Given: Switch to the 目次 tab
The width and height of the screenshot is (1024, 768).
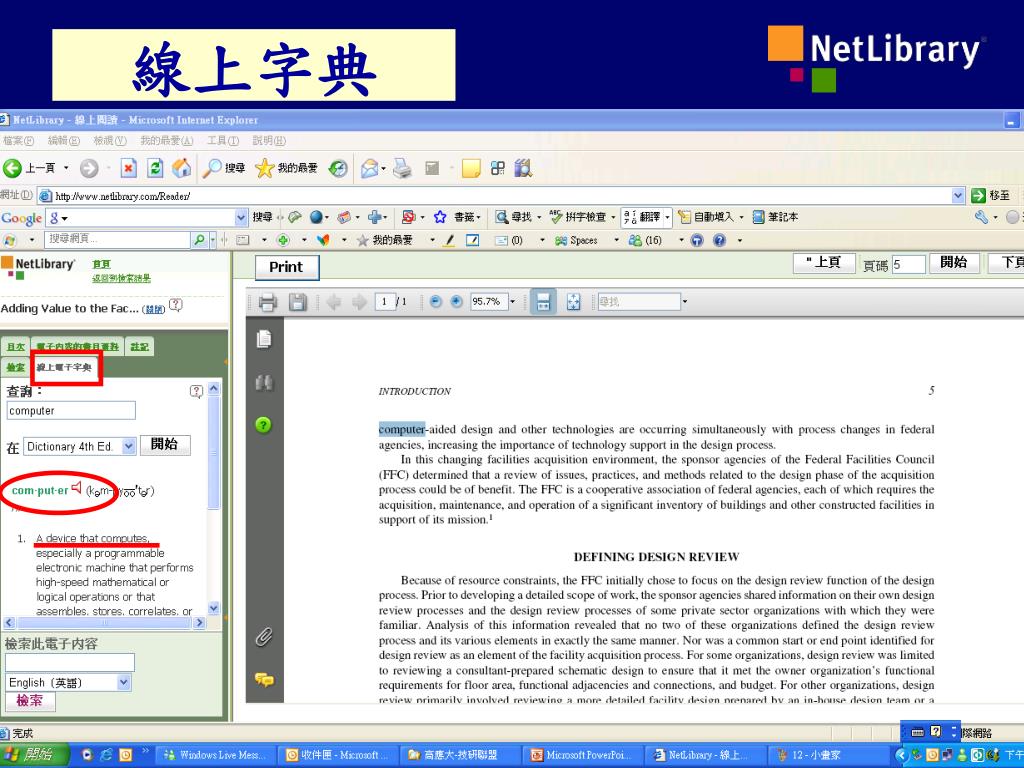Looking at the screenshot, I should (x=16, y=347).
